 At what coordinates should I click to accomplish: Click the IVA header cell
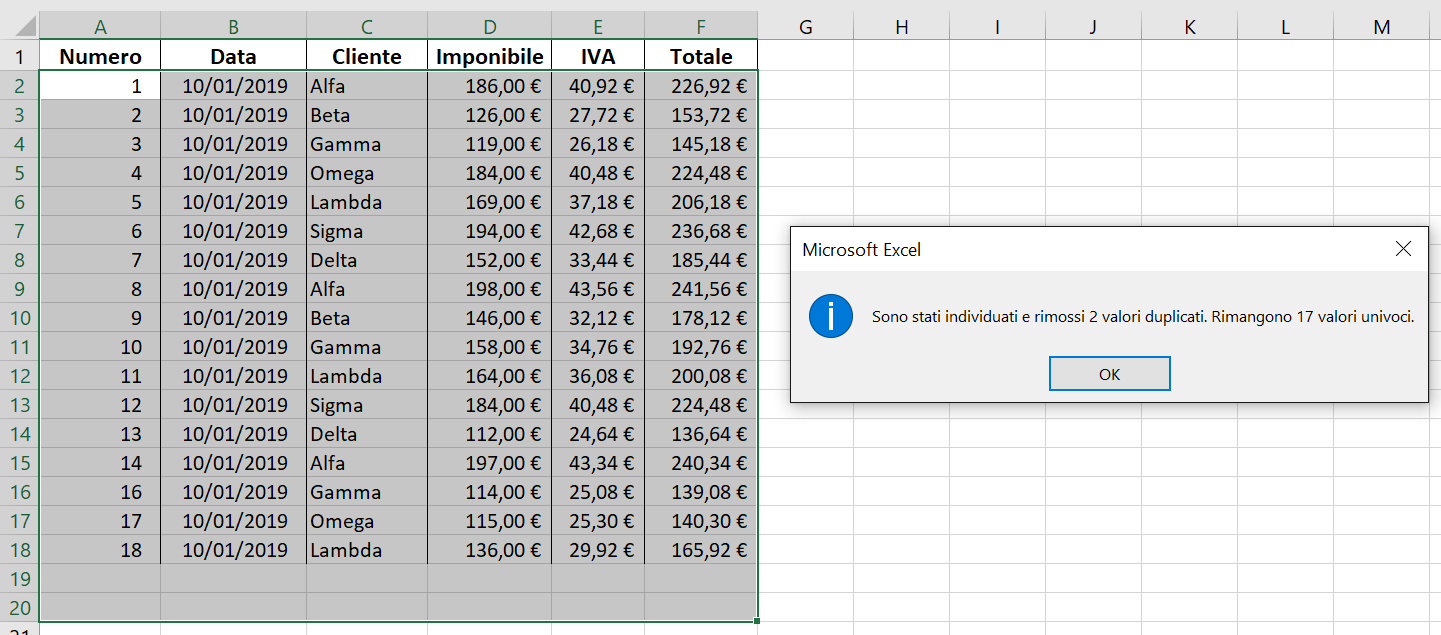click(x=598, y=56)
